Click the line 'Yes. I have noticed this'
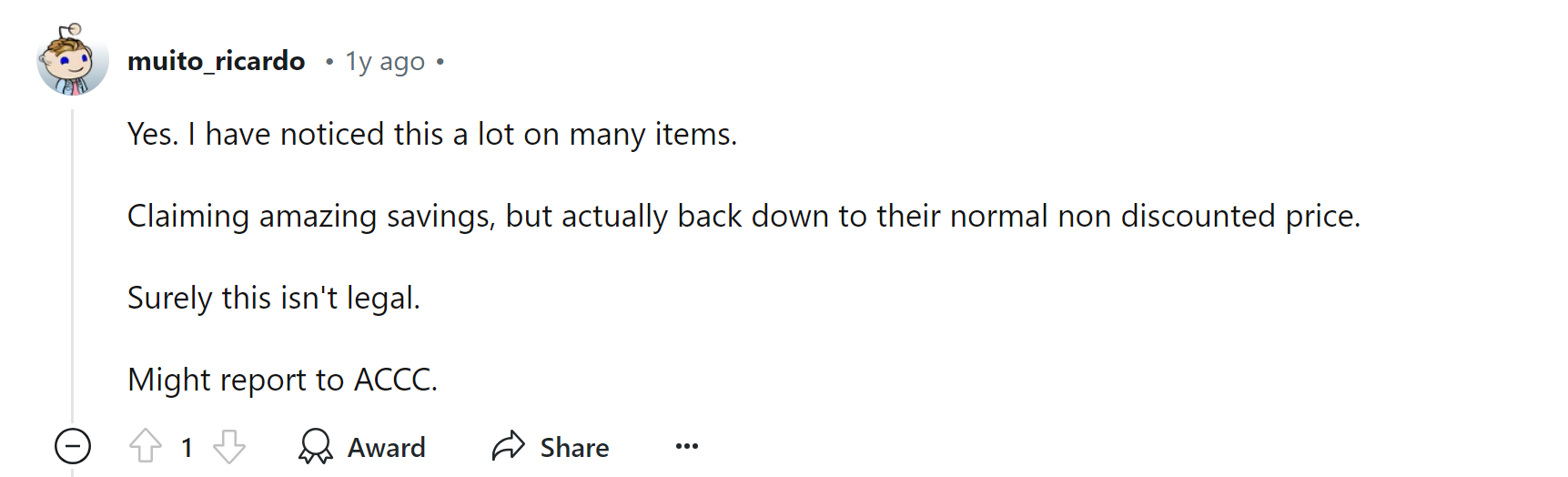Image resolution: width=1568 pixels, height=477 pixels. click(x=432, y=134)
